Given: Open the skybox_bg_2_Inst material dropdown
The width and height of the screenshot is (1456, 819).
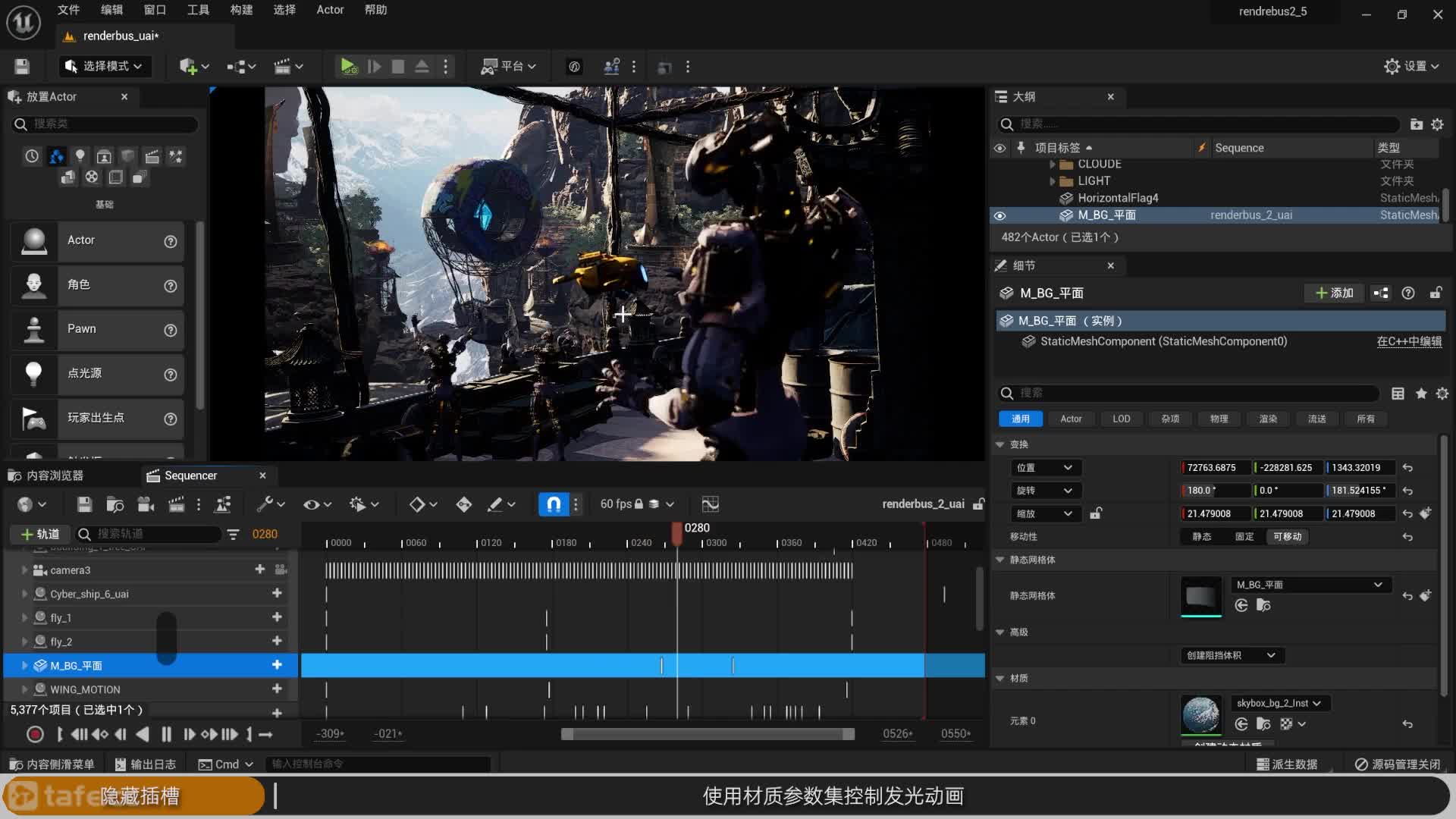Looking at the screenshot, I should (1279, 703).
